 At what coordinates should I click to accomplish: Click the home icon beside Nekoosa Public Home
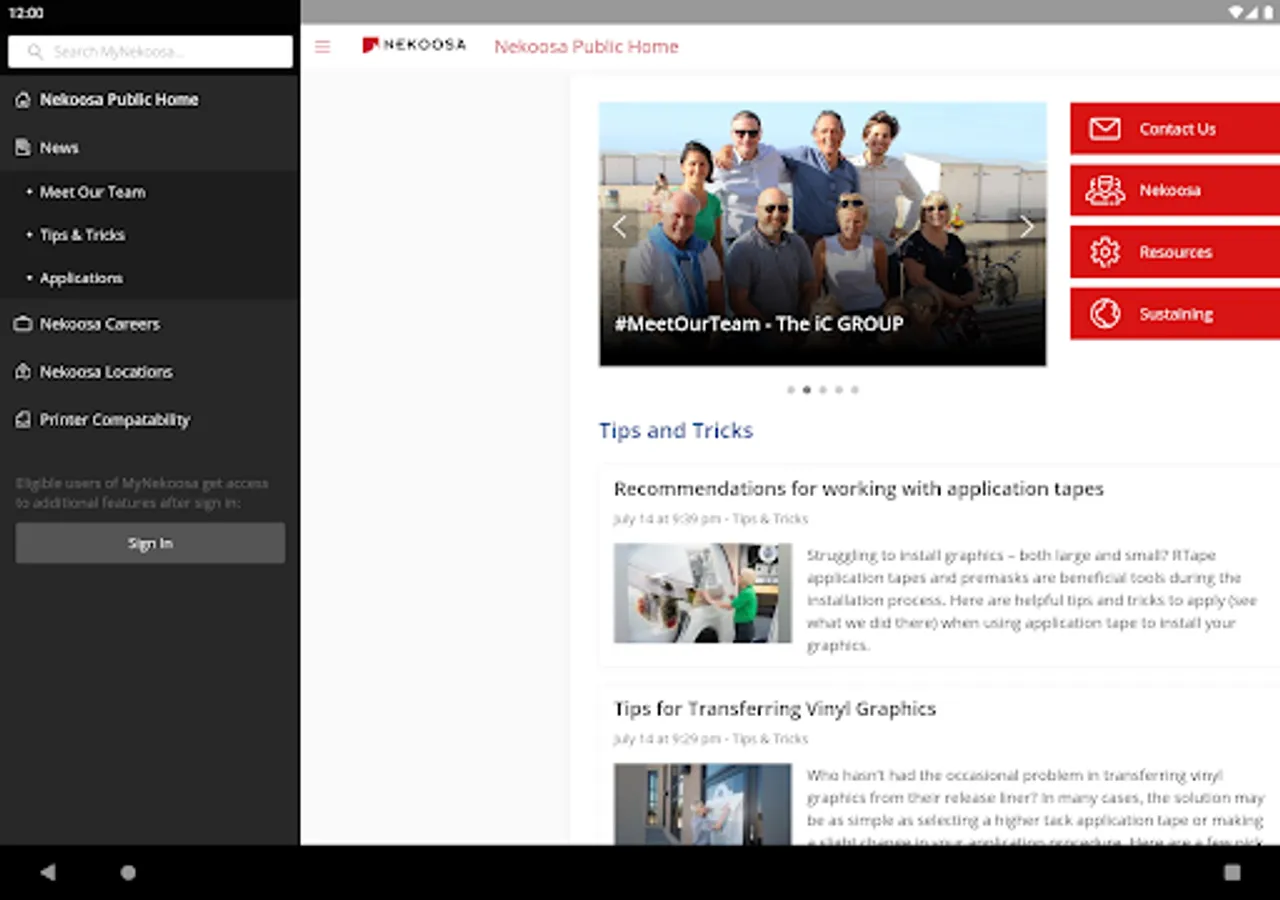coord(23,100)
